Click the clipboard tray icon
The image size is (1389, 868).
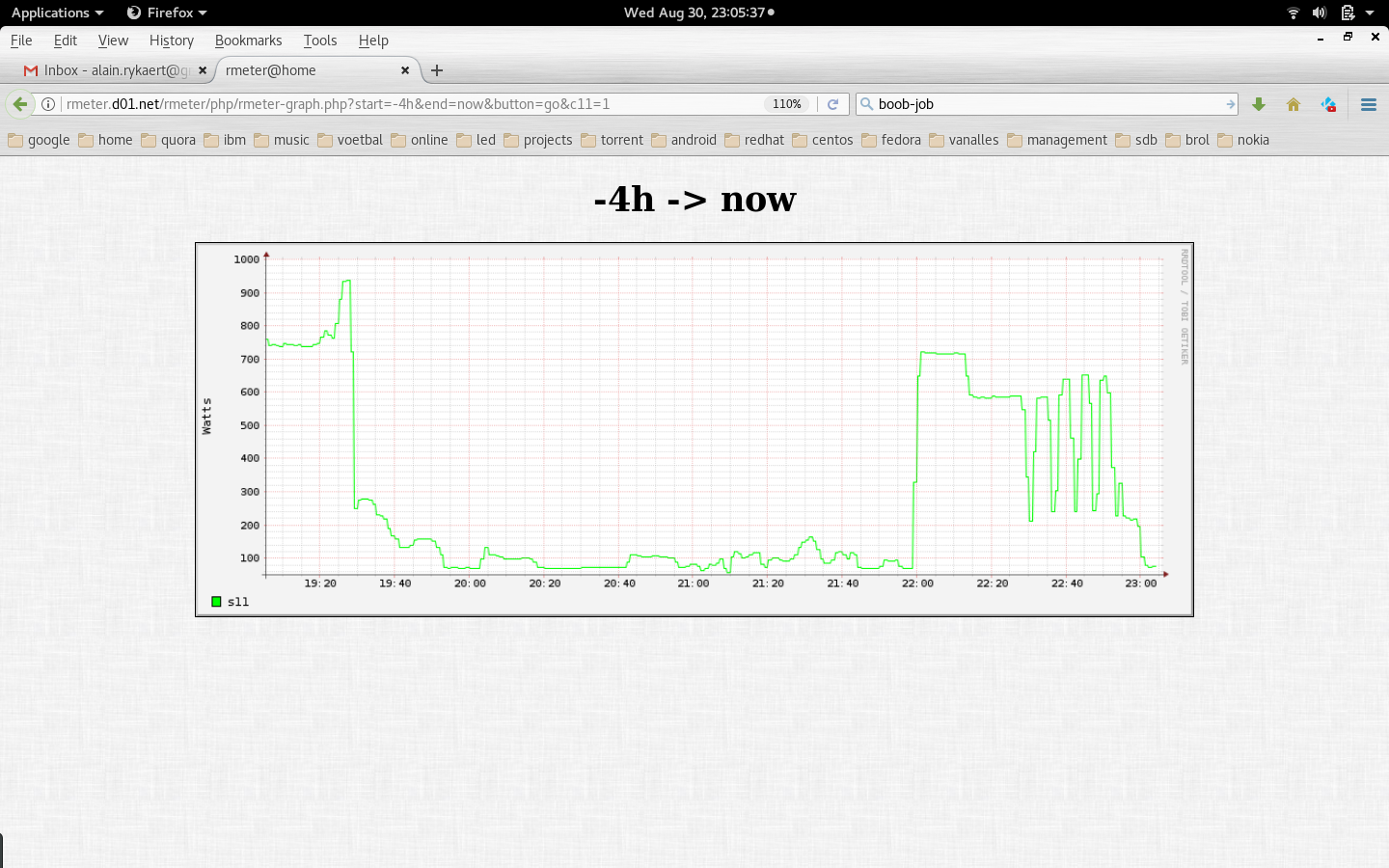point(1348,13)
